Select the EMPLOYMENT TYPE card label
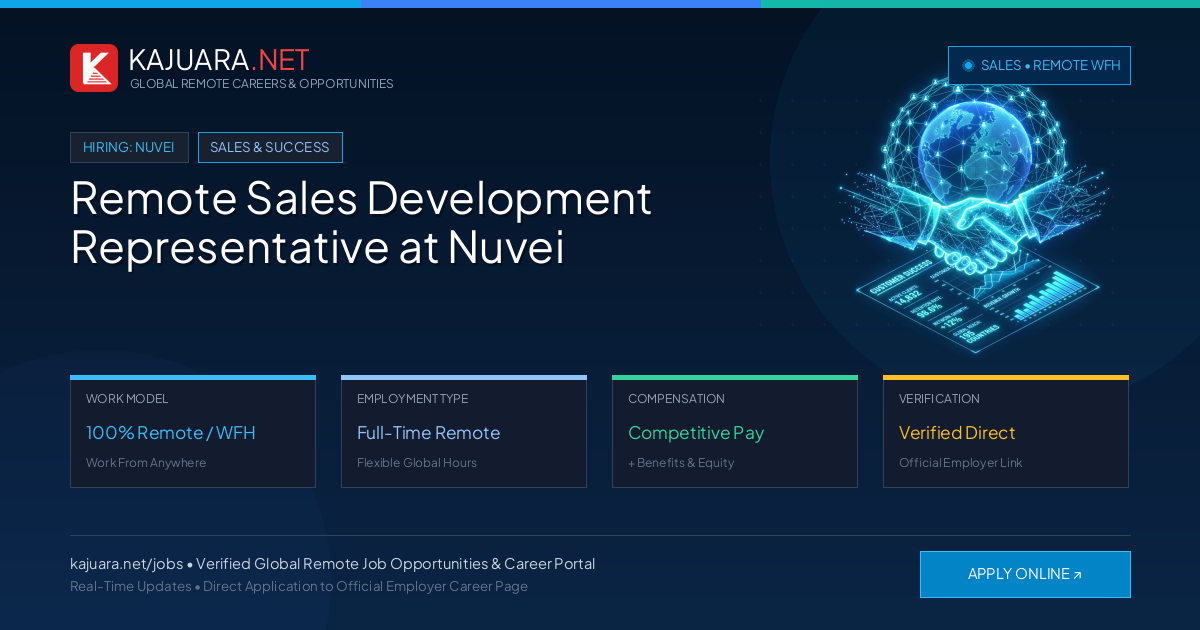The height and width of the screenshot is (630, 1200). point(412,399)
